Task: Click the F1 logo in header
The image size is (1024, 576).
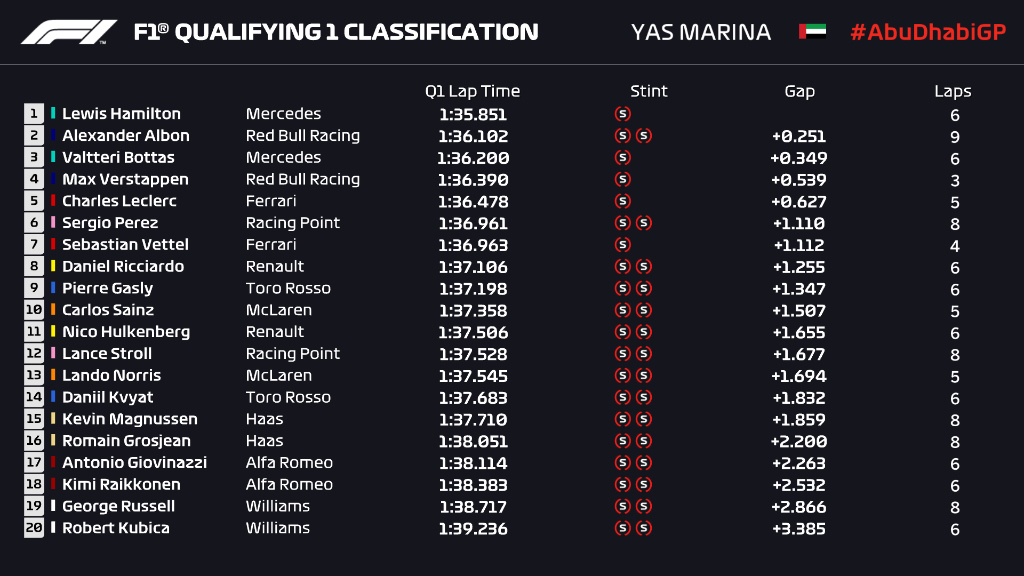Action: click(69, 32)
